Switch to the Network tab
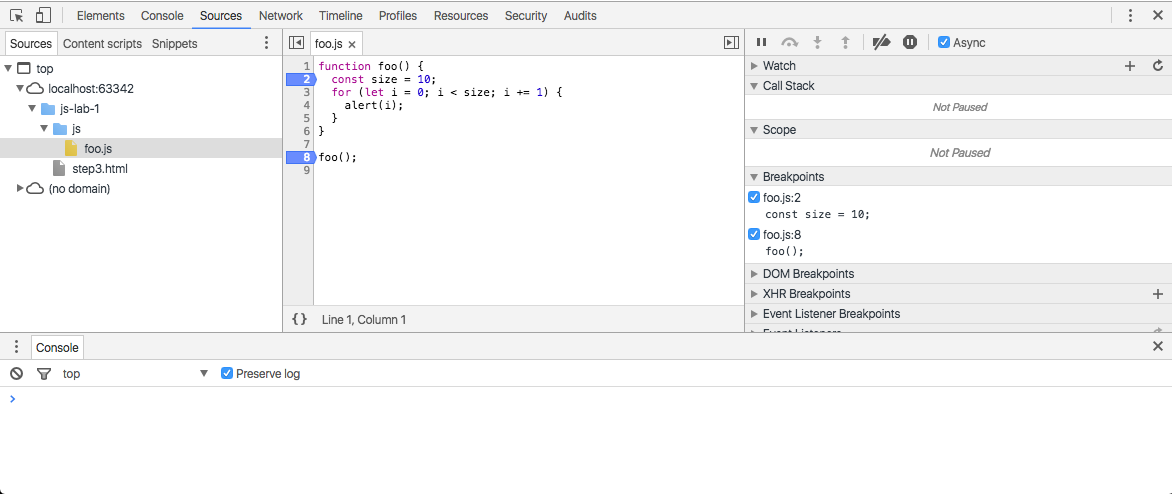 (x=280, y=16)
